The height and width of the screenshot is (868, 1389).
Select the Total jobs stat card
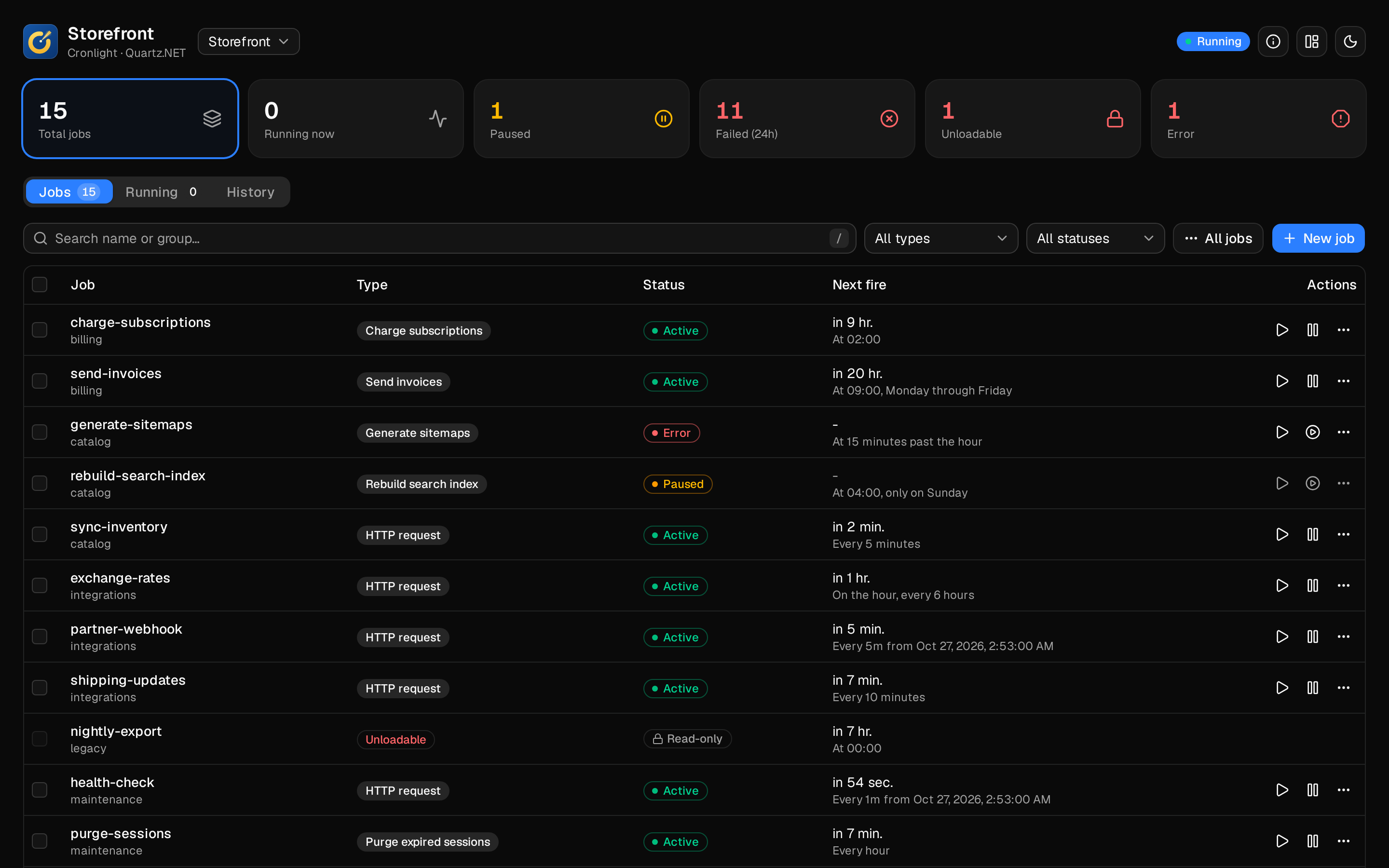point(130,119)
